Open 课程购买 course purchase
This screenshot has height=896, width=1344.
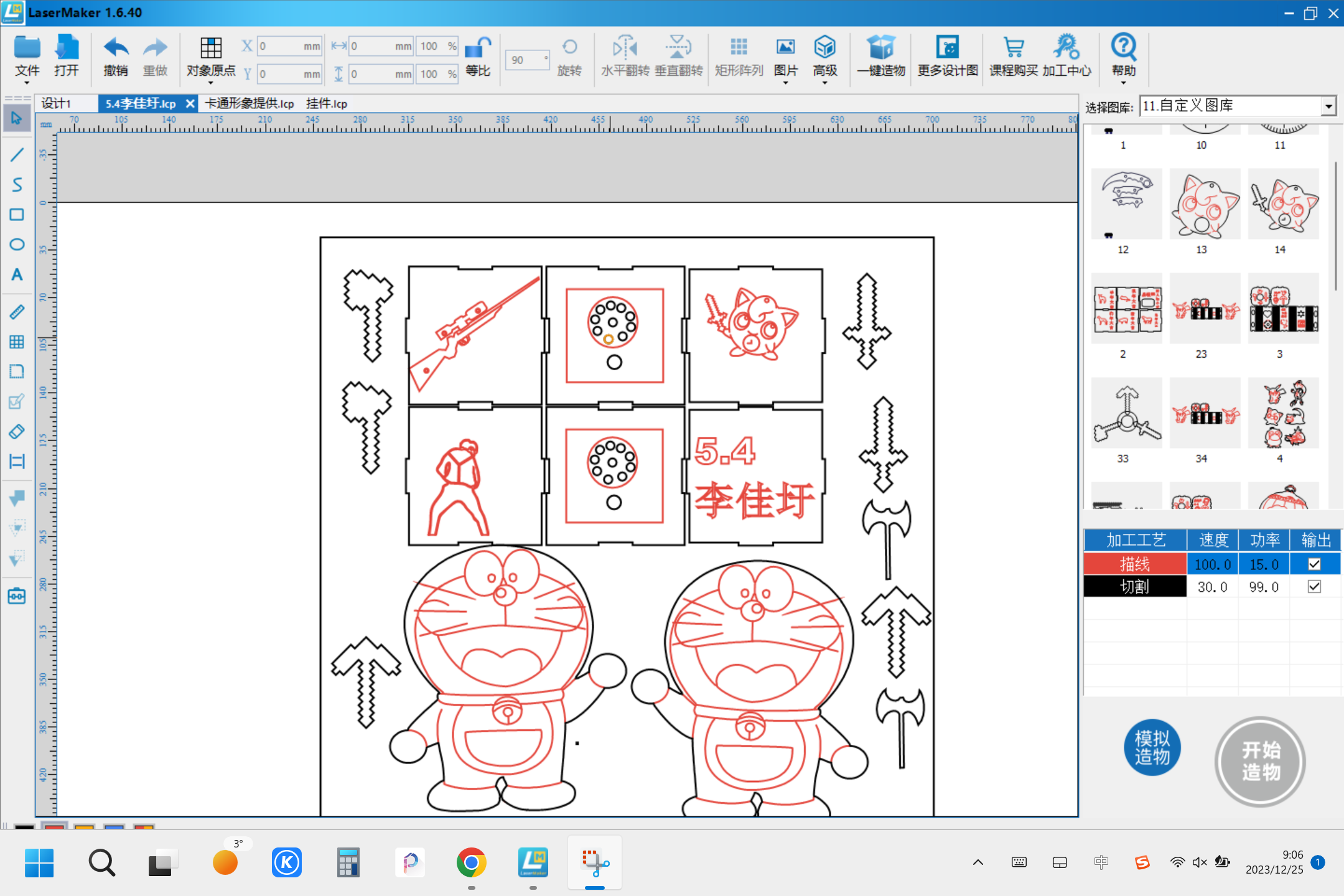click(1014, 55)
